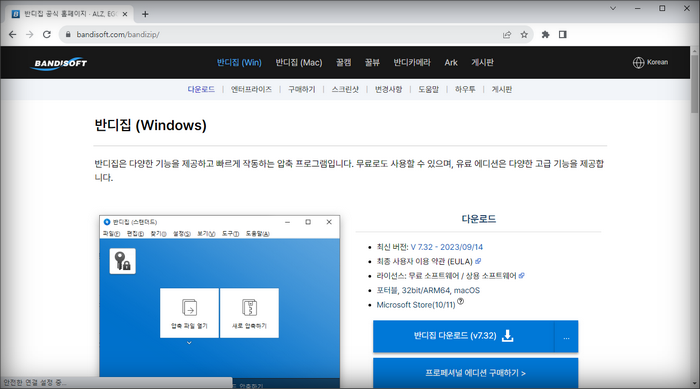Toggle the browser side panel icon
700x389 pixels.
coord(562,34)
